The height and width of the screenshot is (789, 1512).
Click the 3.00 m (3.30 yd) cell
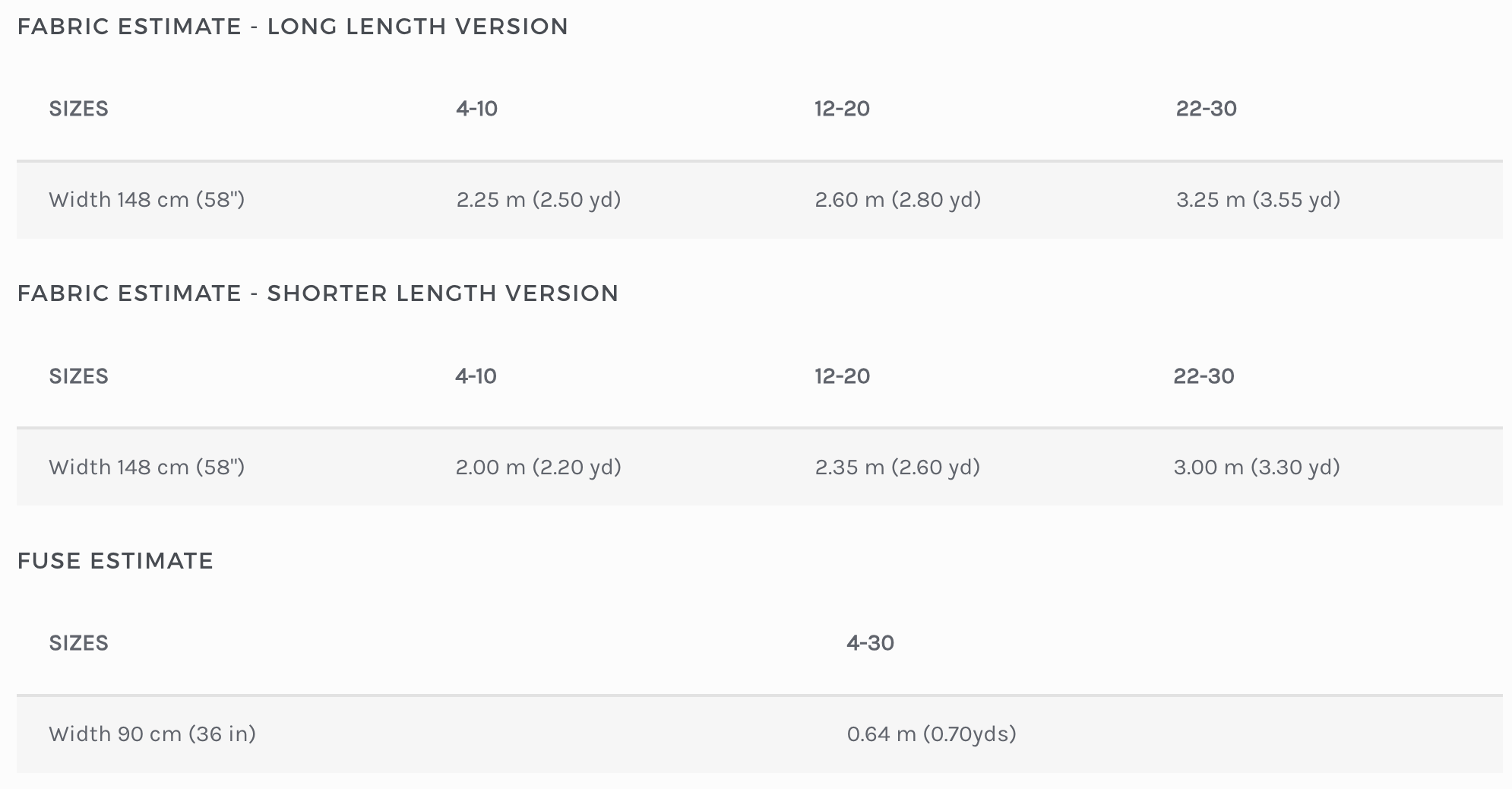(x=1257, y=467)
